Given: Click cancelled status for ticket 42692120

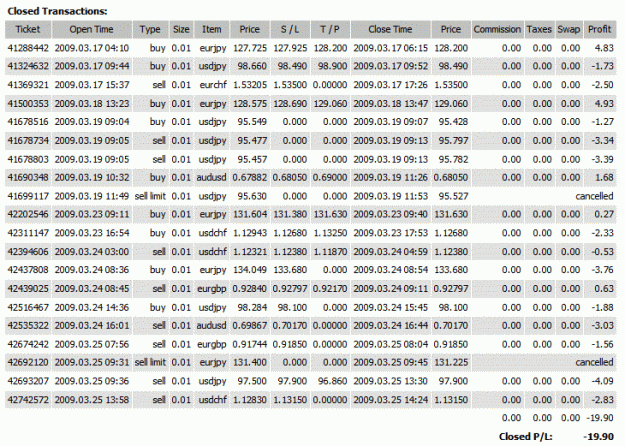Looking at the screenshot, I should coord(594,362).
